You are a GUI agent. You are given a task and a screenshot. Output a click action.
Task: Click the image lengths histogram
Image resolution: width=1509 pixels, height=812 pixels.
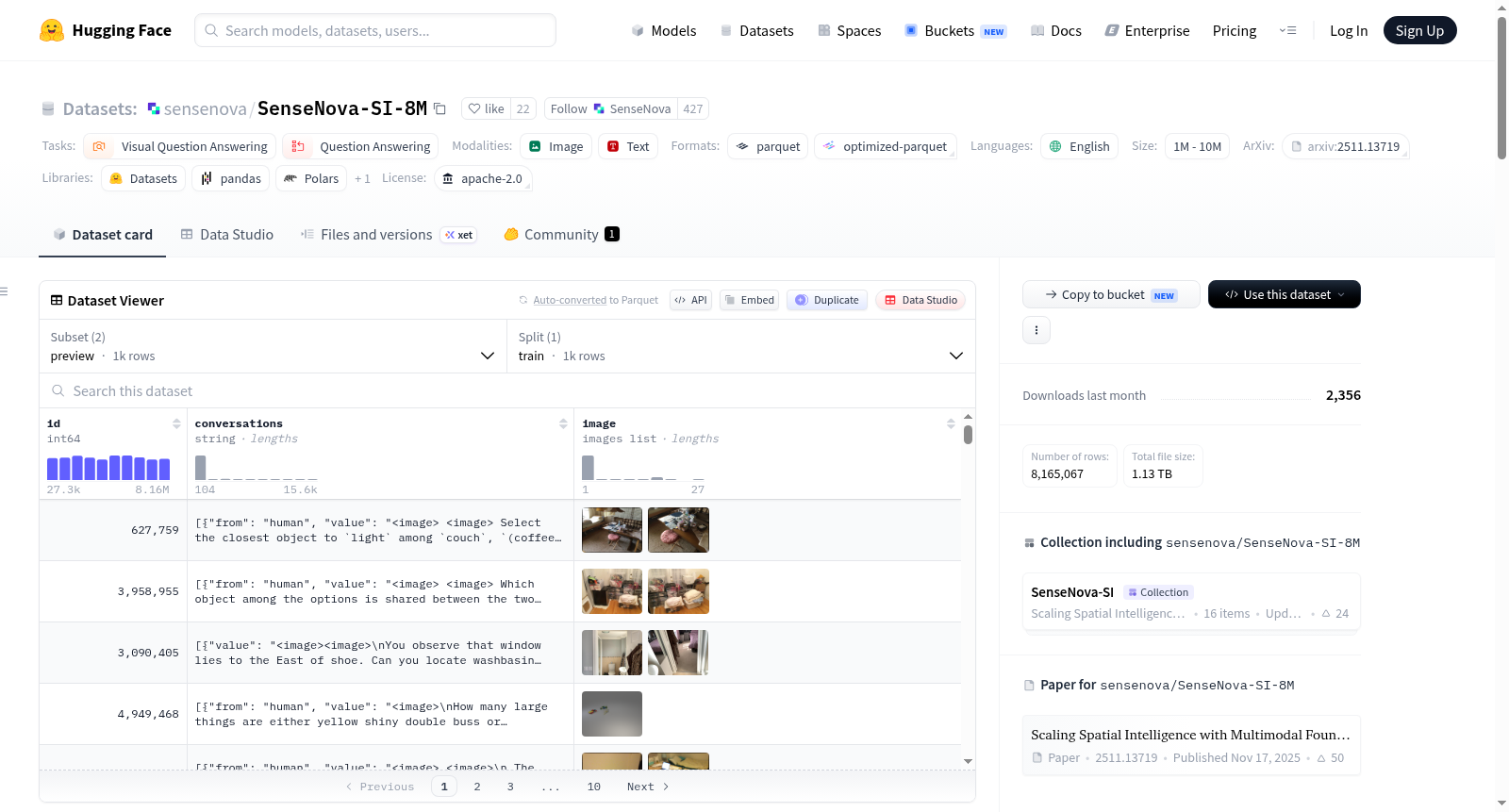[643, 468]
